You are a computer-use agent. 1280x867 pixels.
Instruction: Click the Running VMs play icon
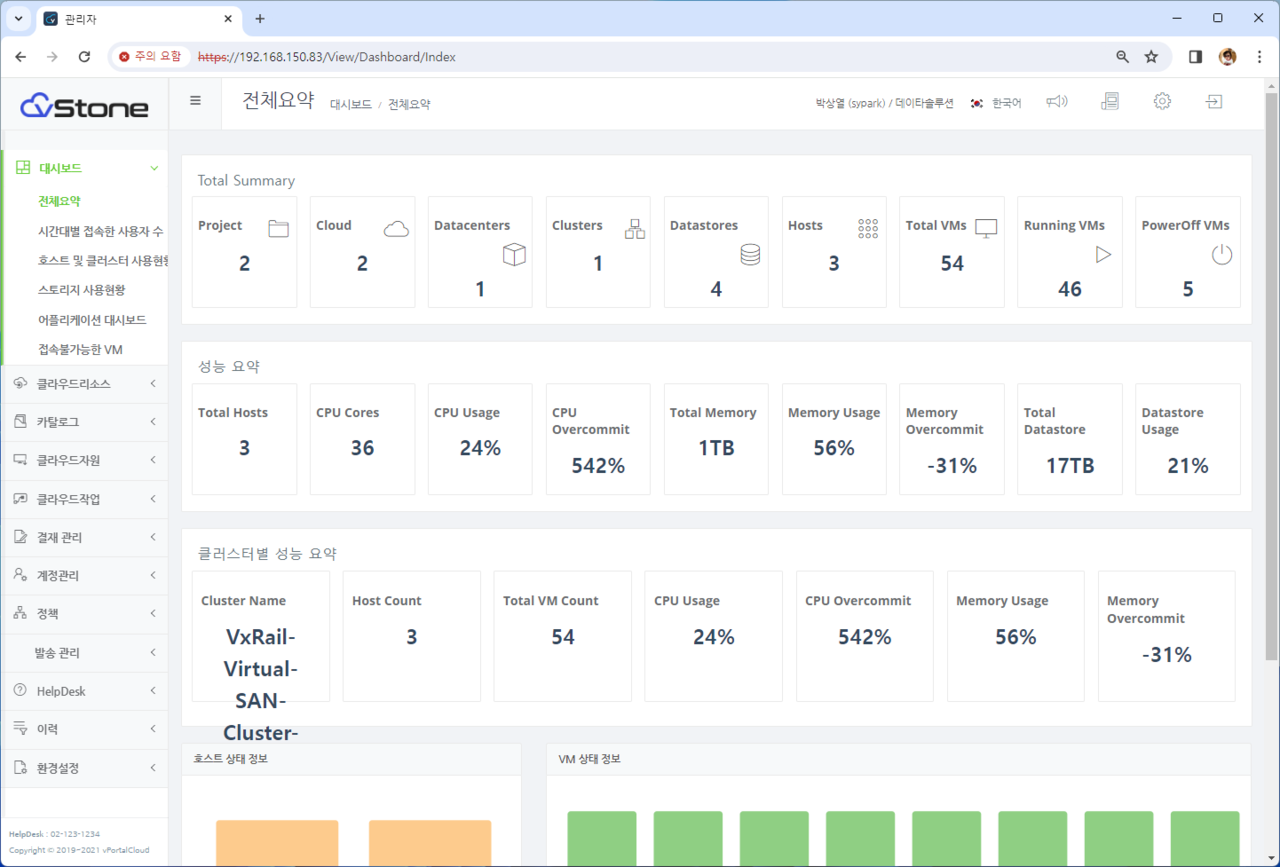pyautogui.click(x=1103, y=255)
